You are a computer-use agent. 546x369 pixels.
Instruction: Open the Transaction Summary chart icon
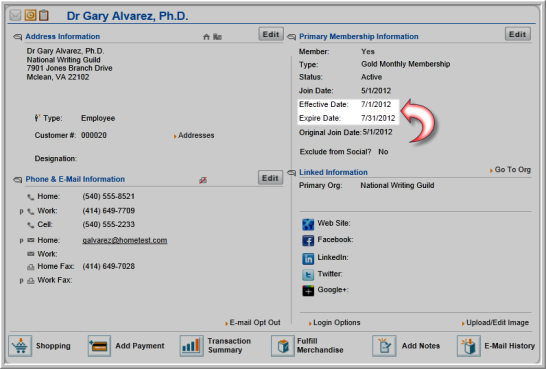[x=191, y=346]
